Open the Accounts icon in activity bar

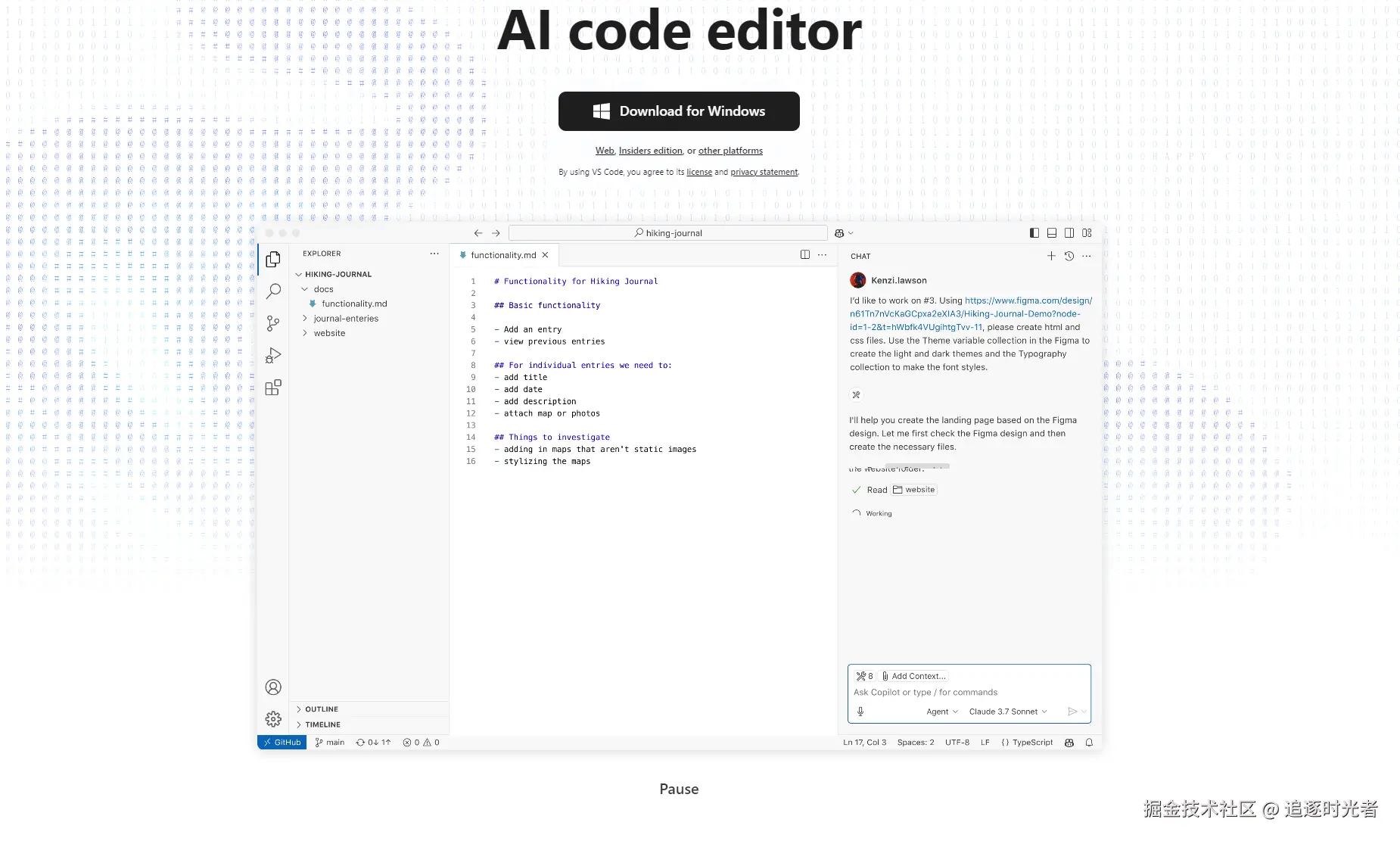[x=273, y=687]
